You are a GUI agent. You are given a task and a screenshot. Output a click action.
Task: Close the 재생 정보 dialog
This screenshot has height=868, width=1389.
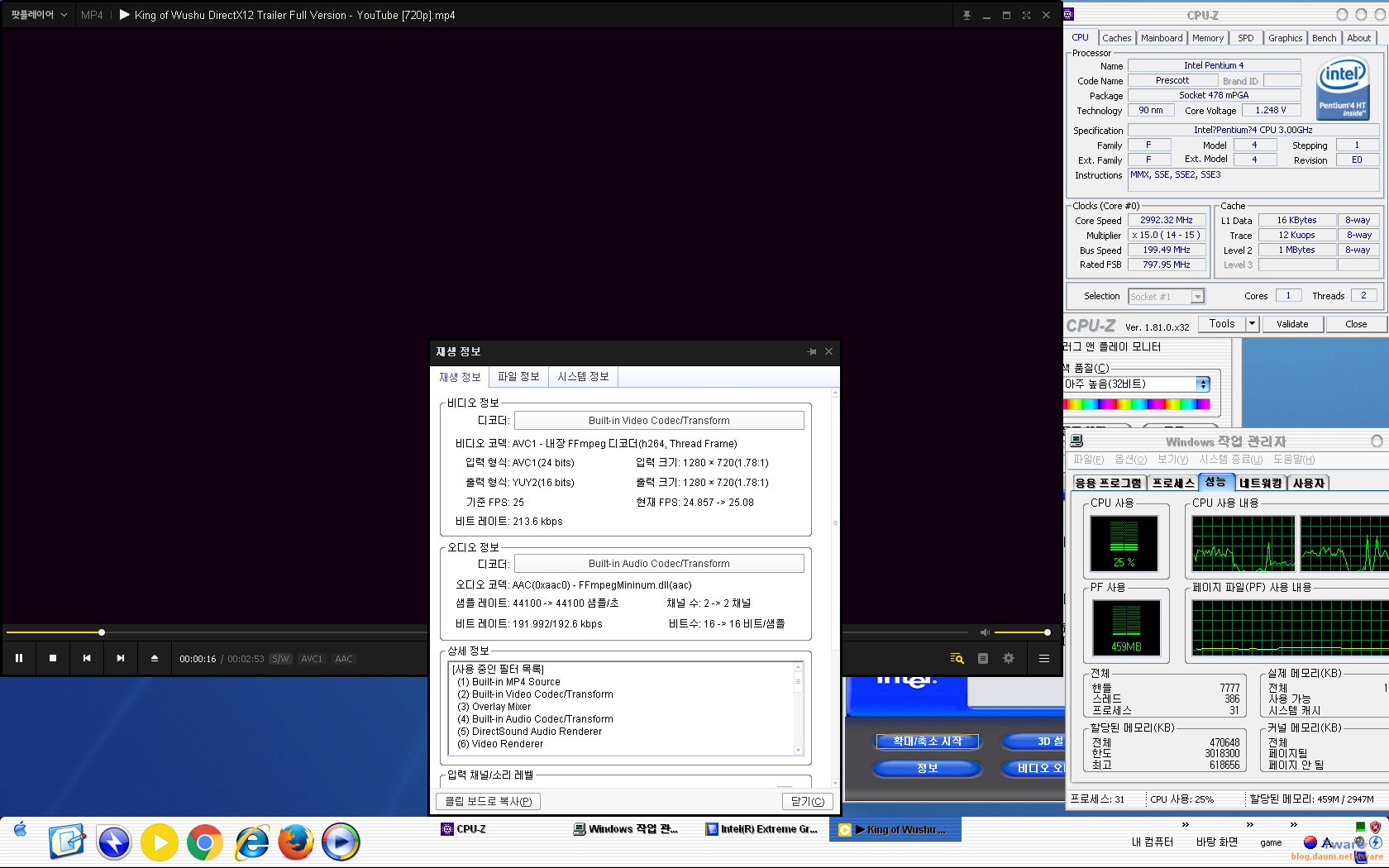tap(828, 351)
